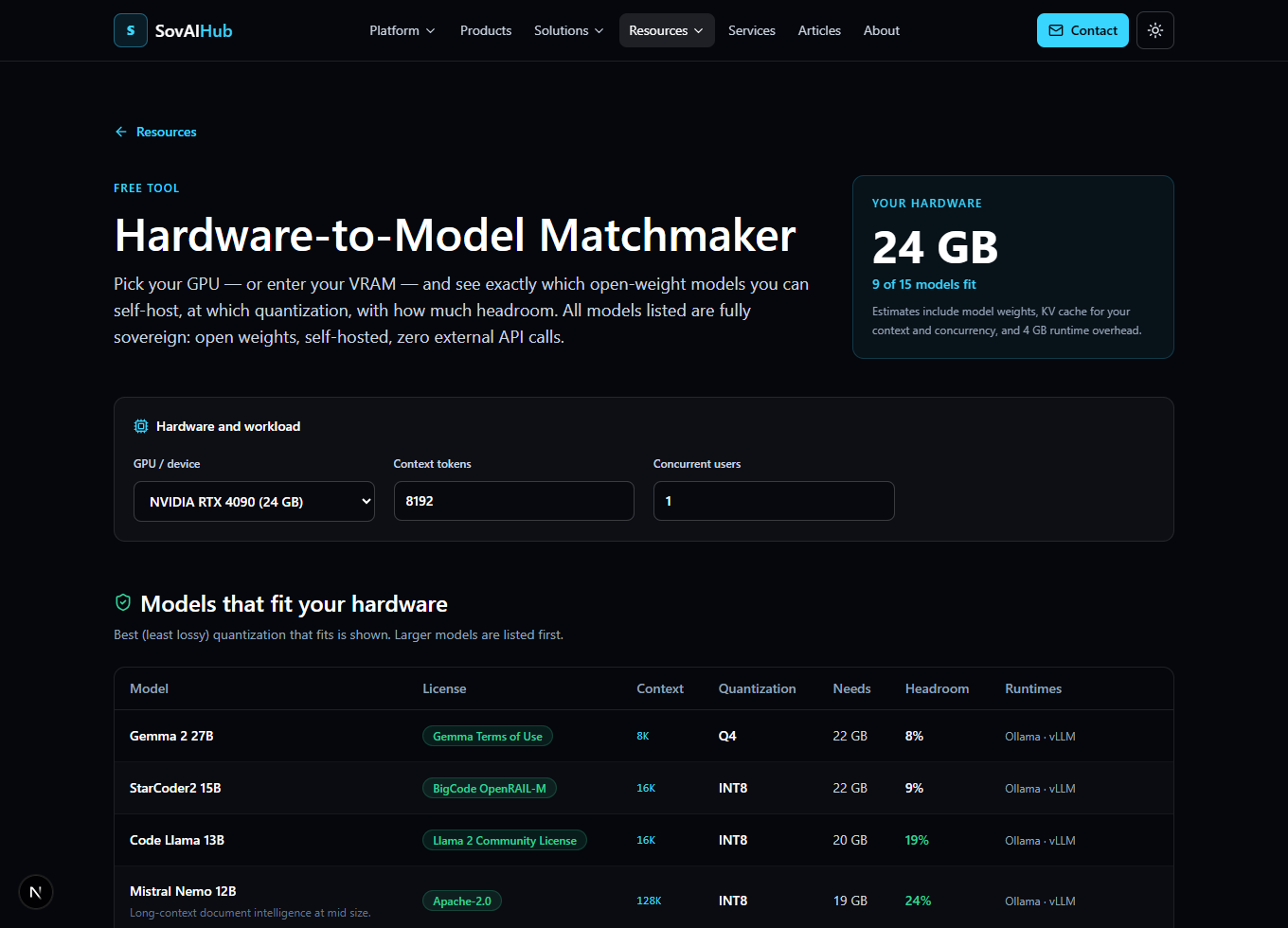The width and height of the screenshot is (1288, 928).
Task: Click the Apache-2.0 license badge
Action: click(462, 901)
